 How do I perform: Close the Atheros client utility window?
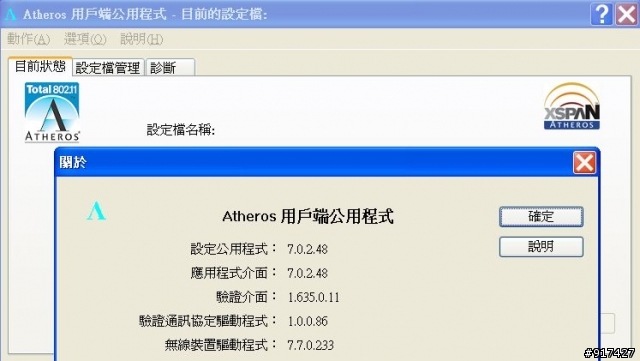tap(626, 14)
